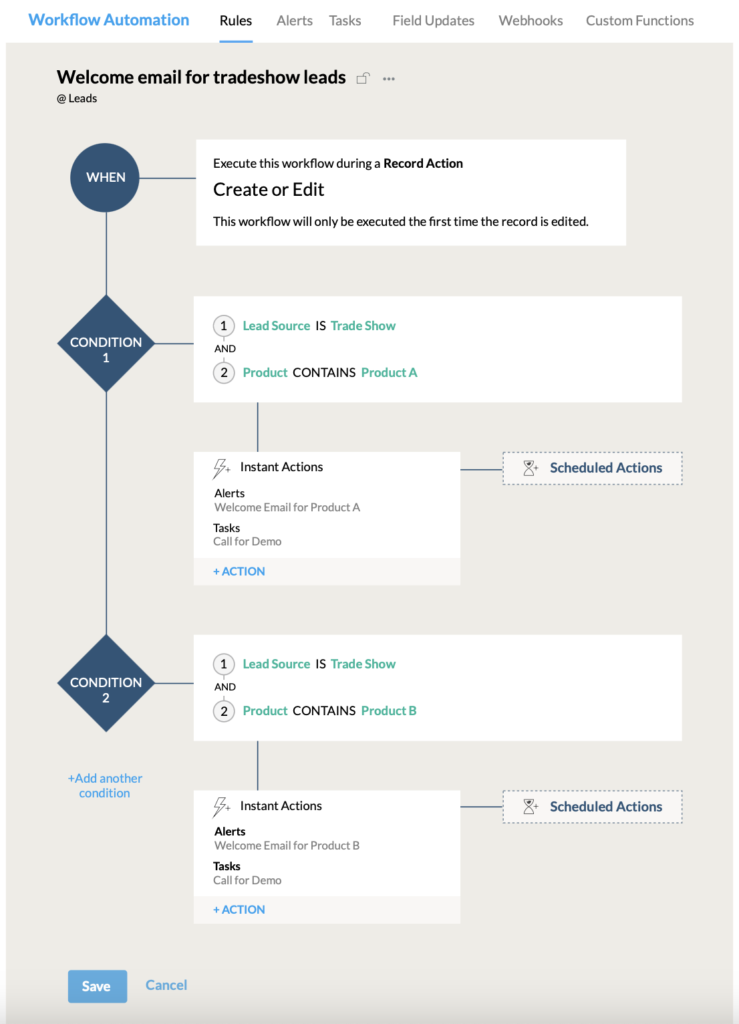Cancel editing the workflow
This screenshot has height=1024, width=739.
(166, 985)
